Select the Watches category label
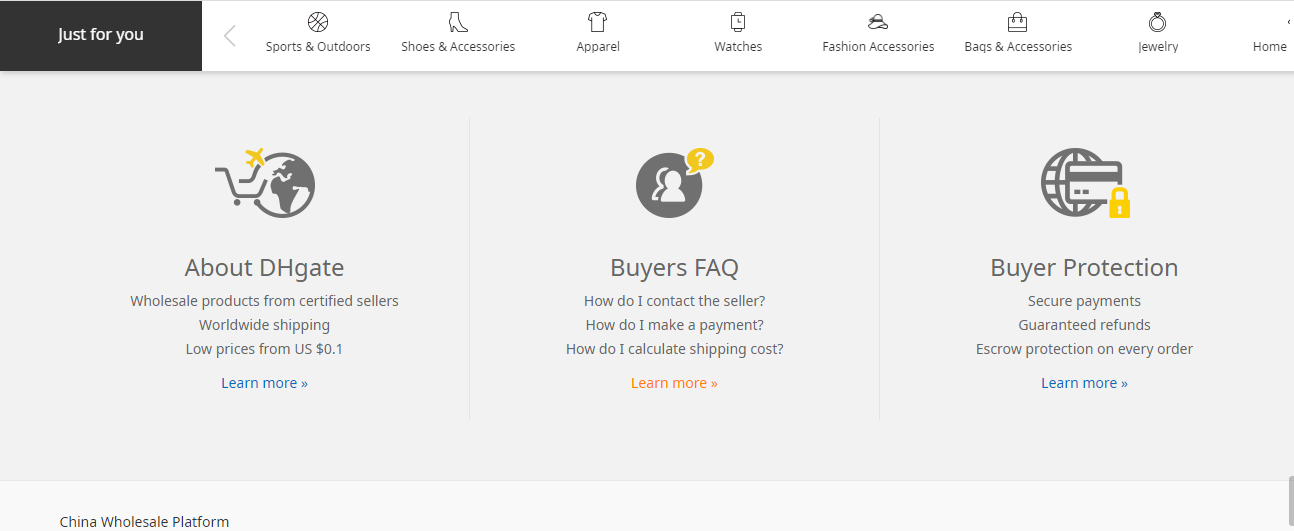 (x=738, y=47)
